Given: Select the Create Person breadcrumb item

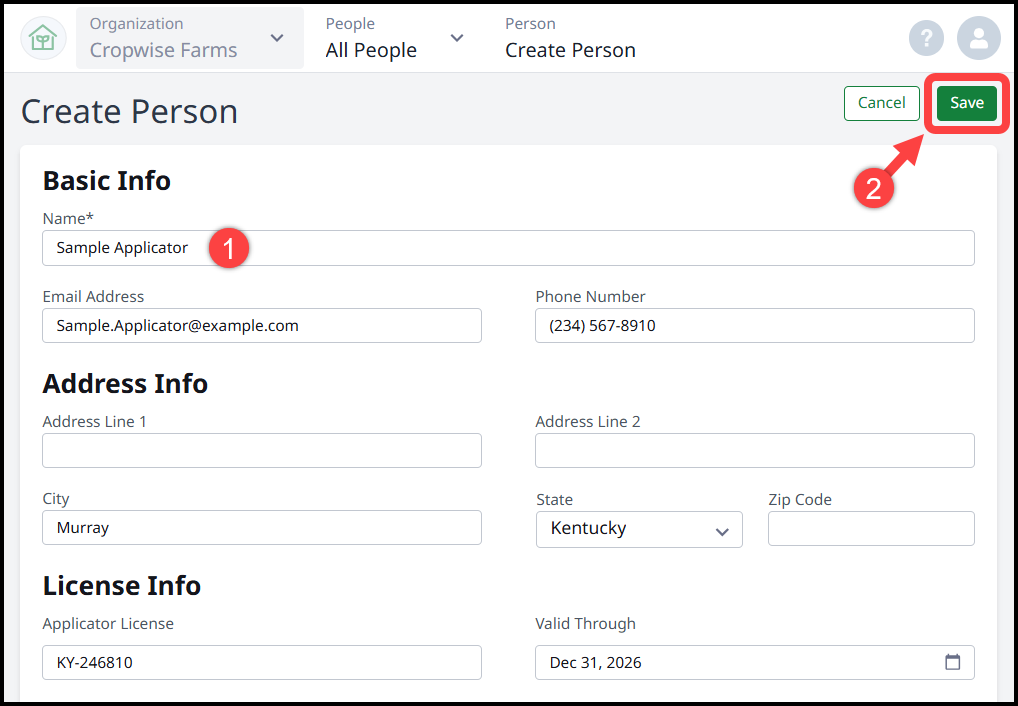Looking at the screenshot, I should point(570,49).
